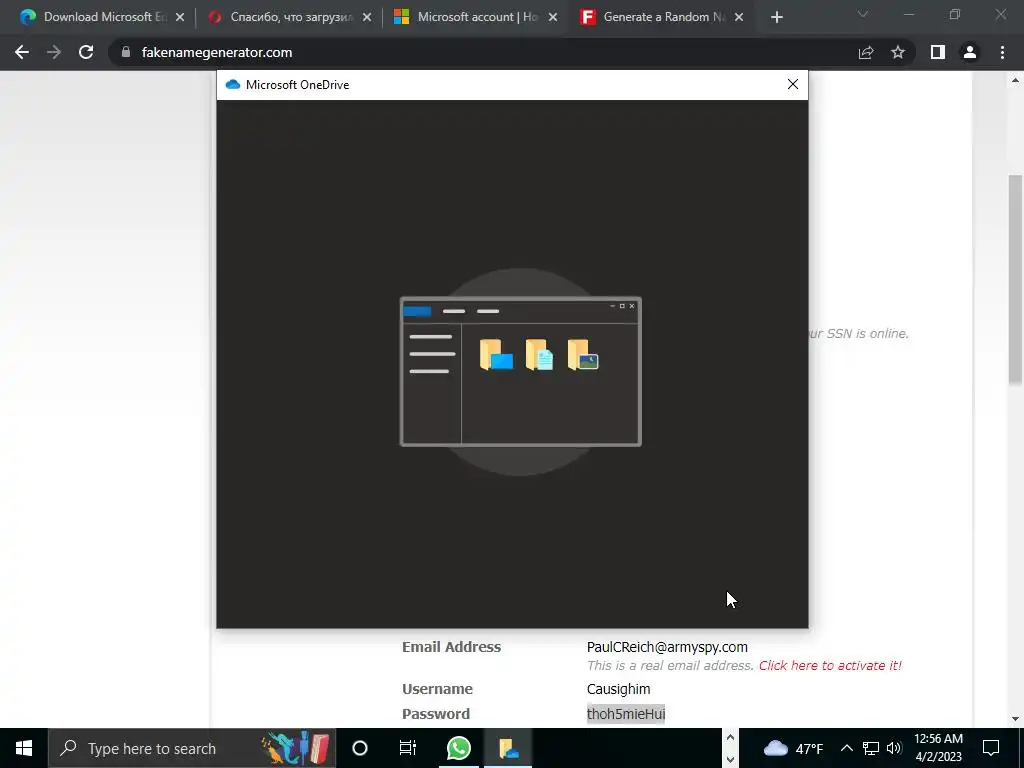Toggle the browser side panel
Image resolution: width=1024 pixels, height=768 pixels.
(938, 52)
